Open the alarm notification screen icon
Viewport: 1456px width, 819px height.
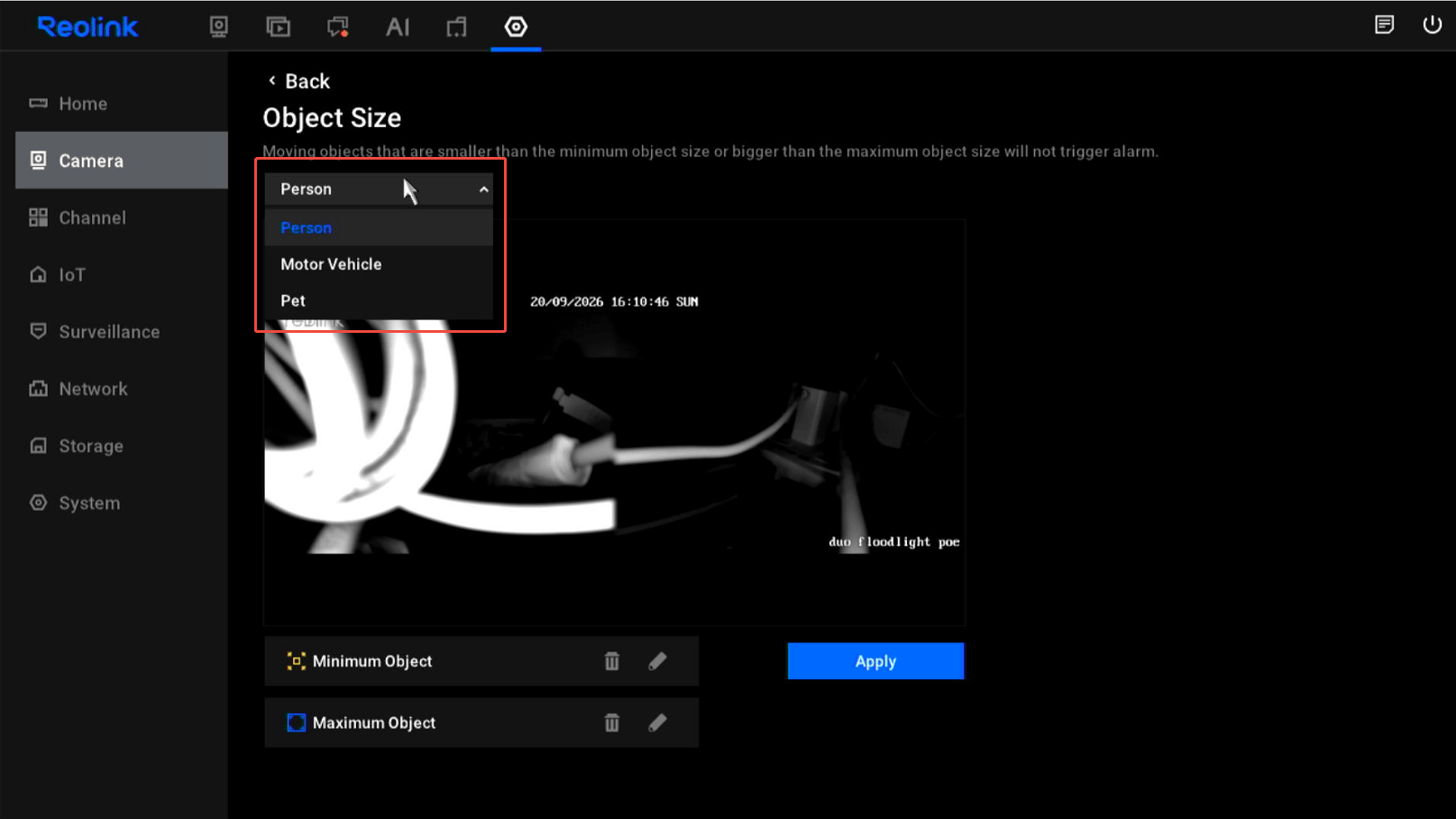(x=338, y=27)
